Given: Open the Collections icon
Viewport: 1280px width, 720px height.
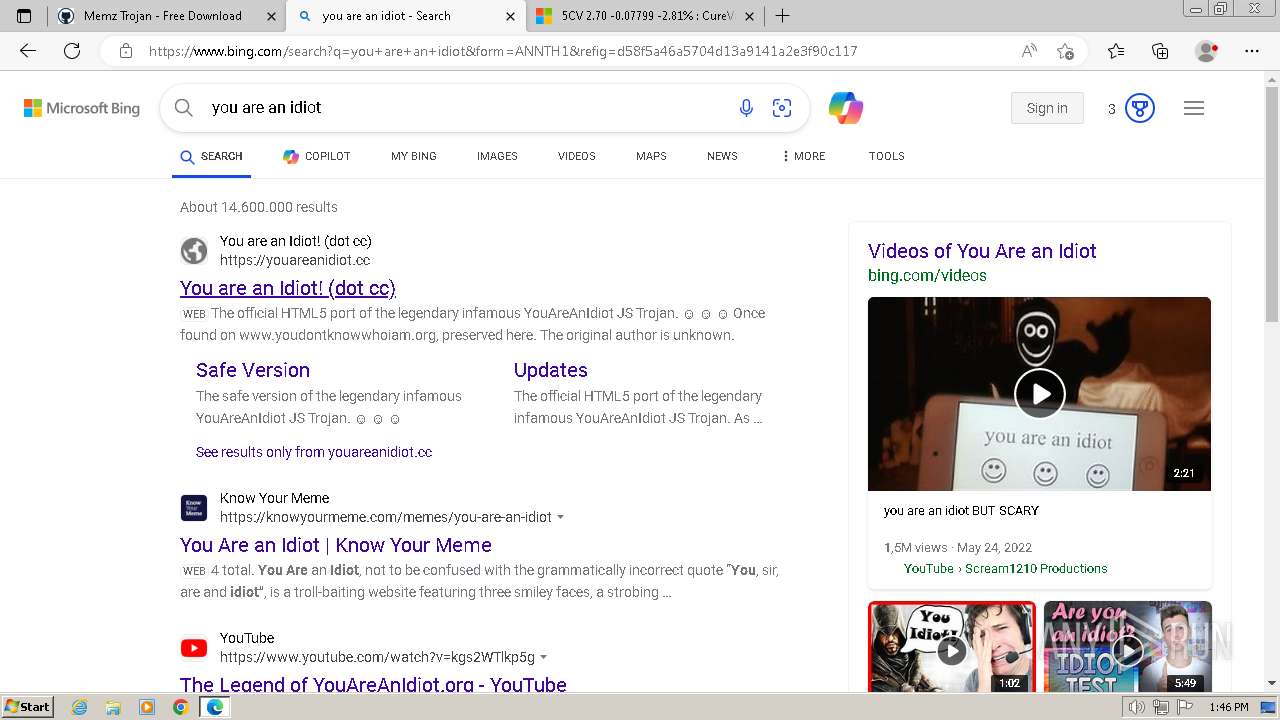Looking at the screenshot, I should pyautogui.click(x=1160, y=51).
